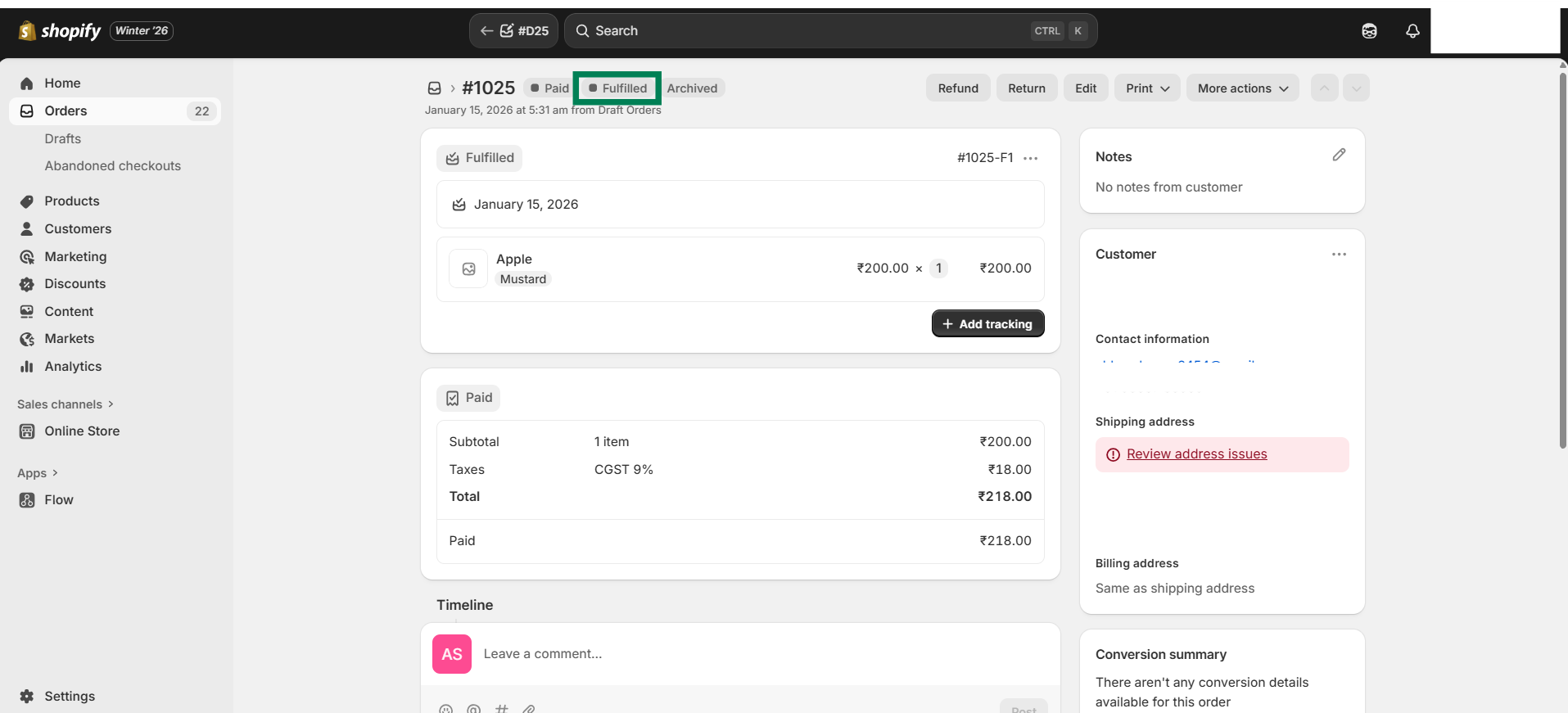
Task: Expand the Apps section
Action: [x=38, y=473]
